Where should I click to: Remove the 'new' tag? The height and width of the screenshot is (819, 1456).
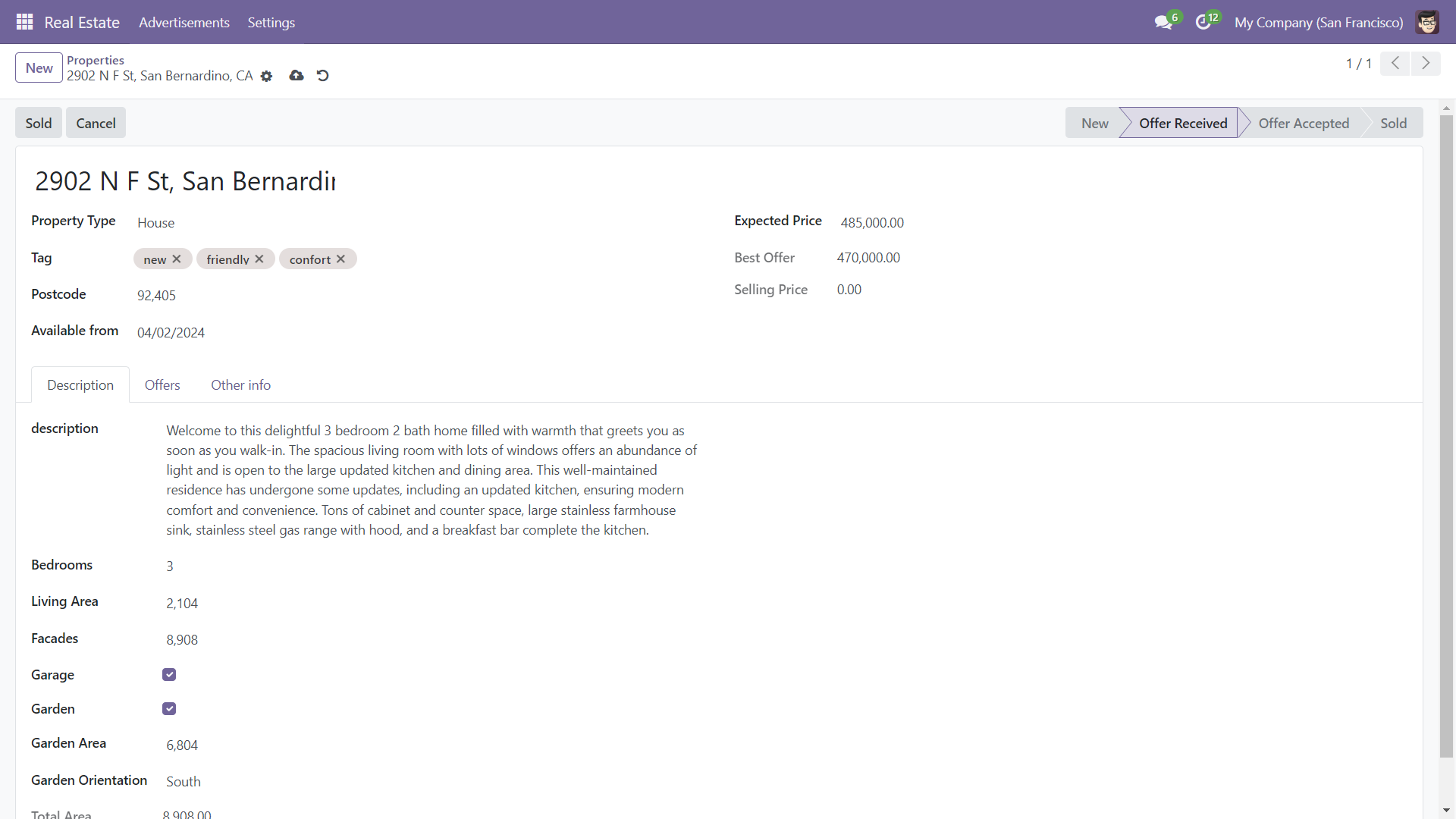[177, 259]
